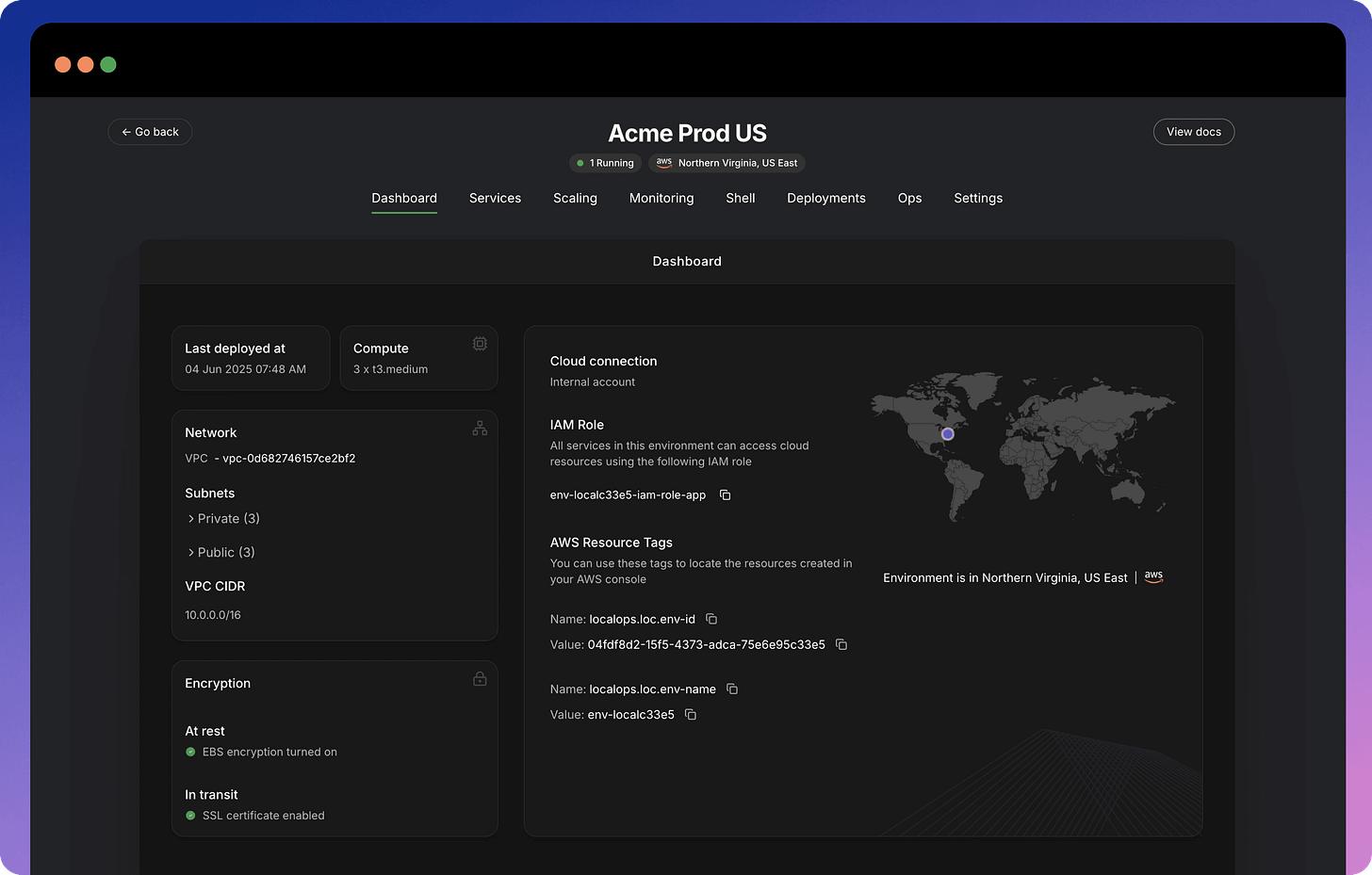Open the Dashboard tab

pos(404,199)
